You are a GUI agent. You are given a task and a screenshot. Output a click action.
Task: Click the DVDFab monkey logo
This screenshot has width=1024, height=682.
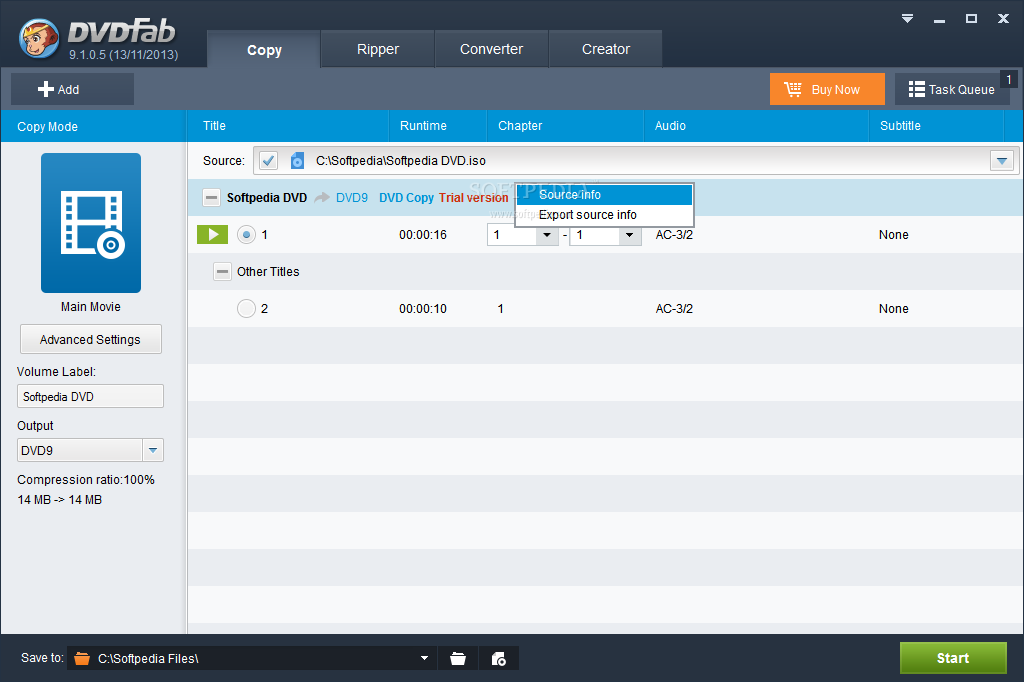point(39,38)
